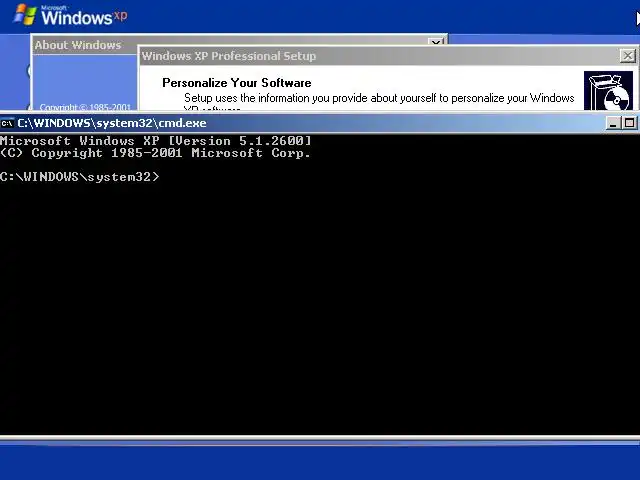Close the Windows XP Professional Setup dialog
Screen dimensions: 640x480
627,56
